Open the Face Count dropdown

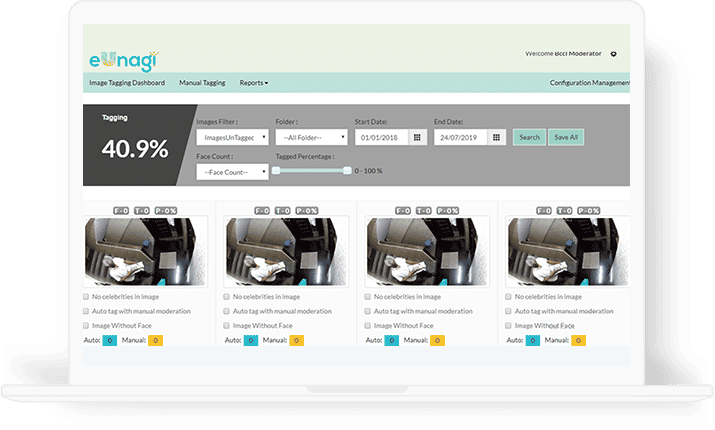[x=232, y=171]
